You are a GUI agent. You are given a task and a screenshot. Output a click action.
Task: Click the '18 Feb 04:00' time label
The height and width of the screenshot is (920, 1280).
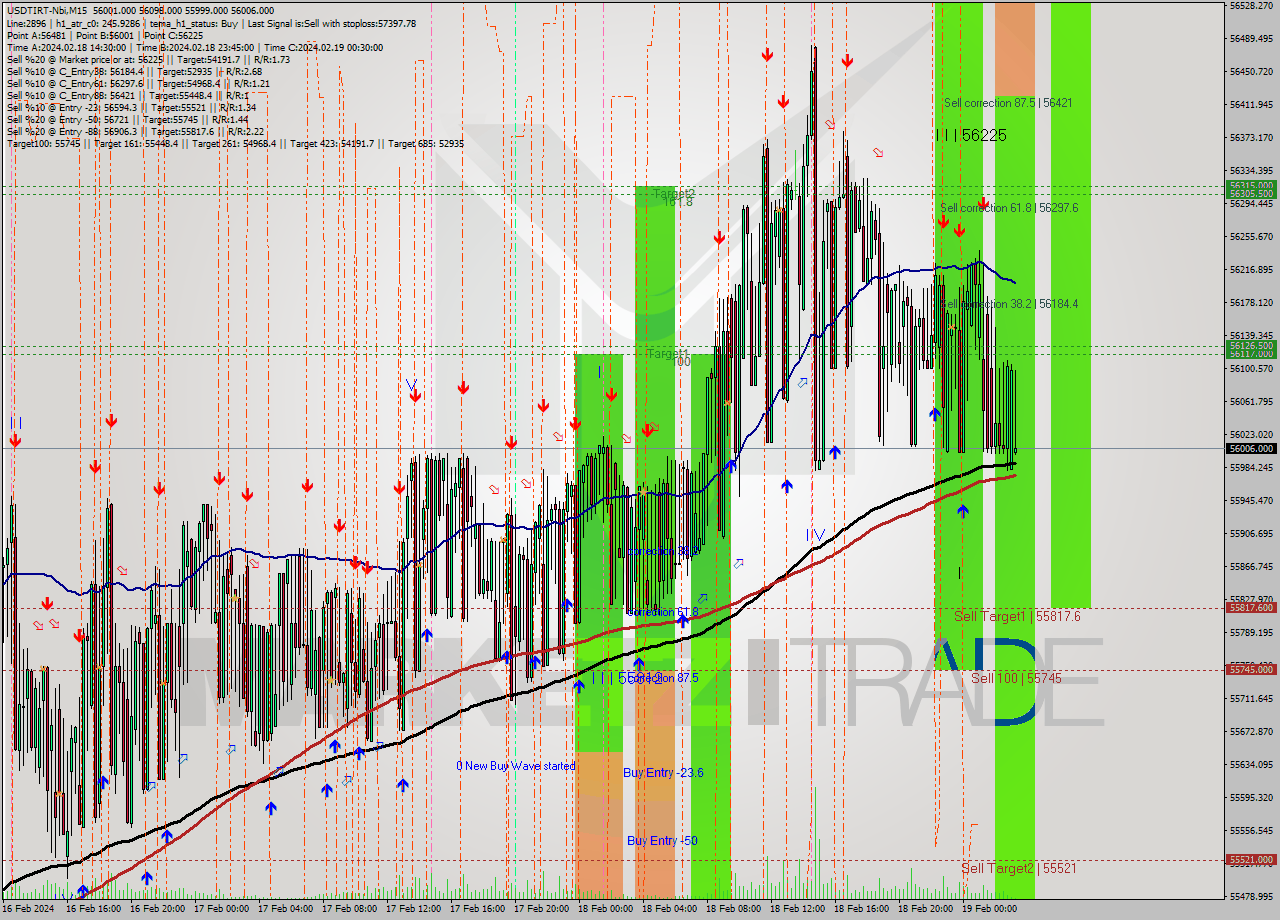[670, 909]
